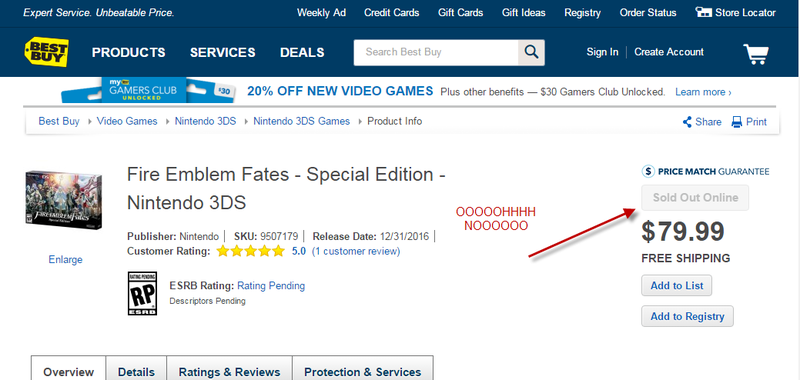Click the Gamers Club Learn more link
800x380 pixels.
(703, 92)
